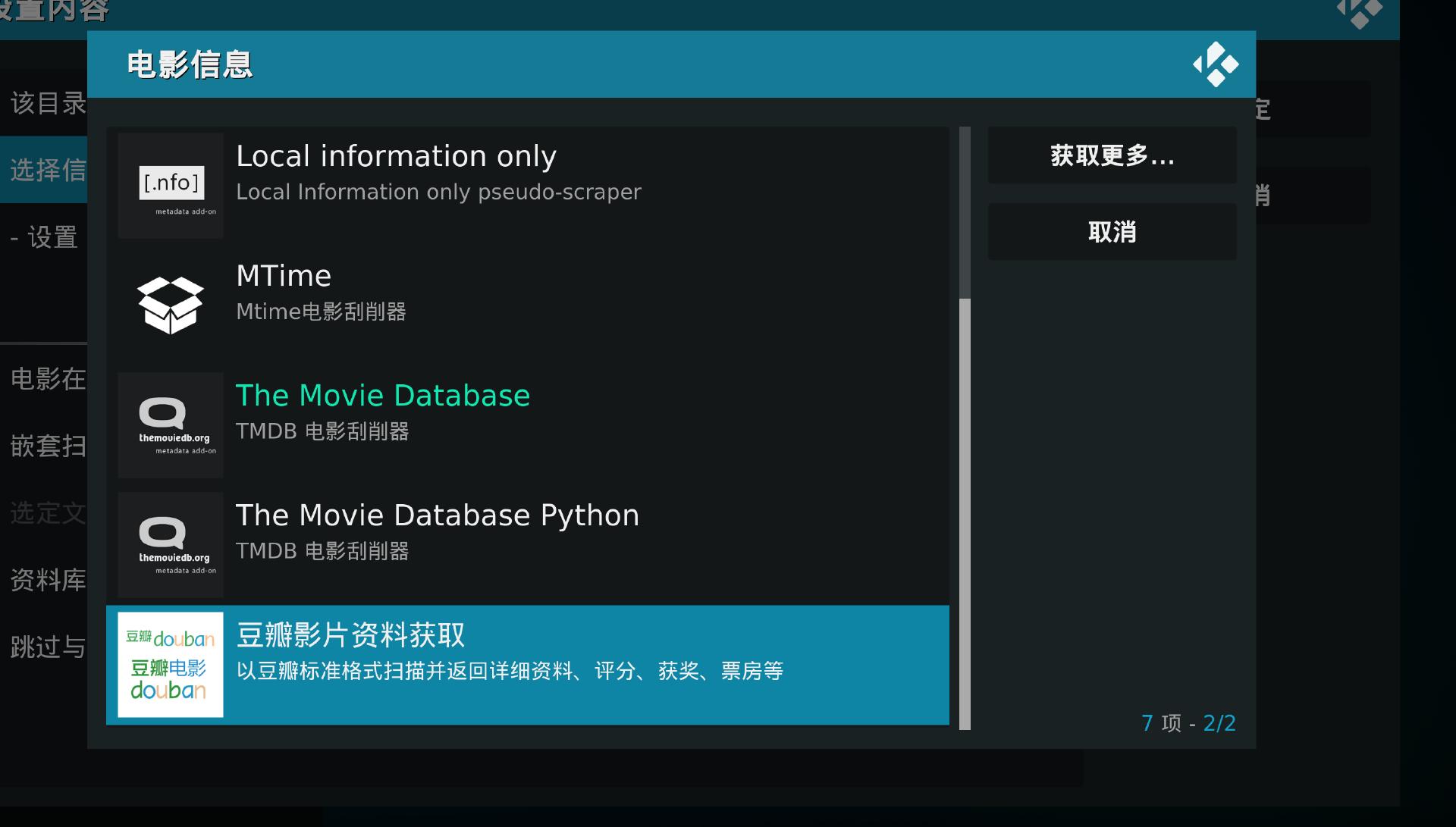The height and width of the screenshot is (827, 1456).
Task: Click the .nfo Local information only icon
Action: (170, 183)
